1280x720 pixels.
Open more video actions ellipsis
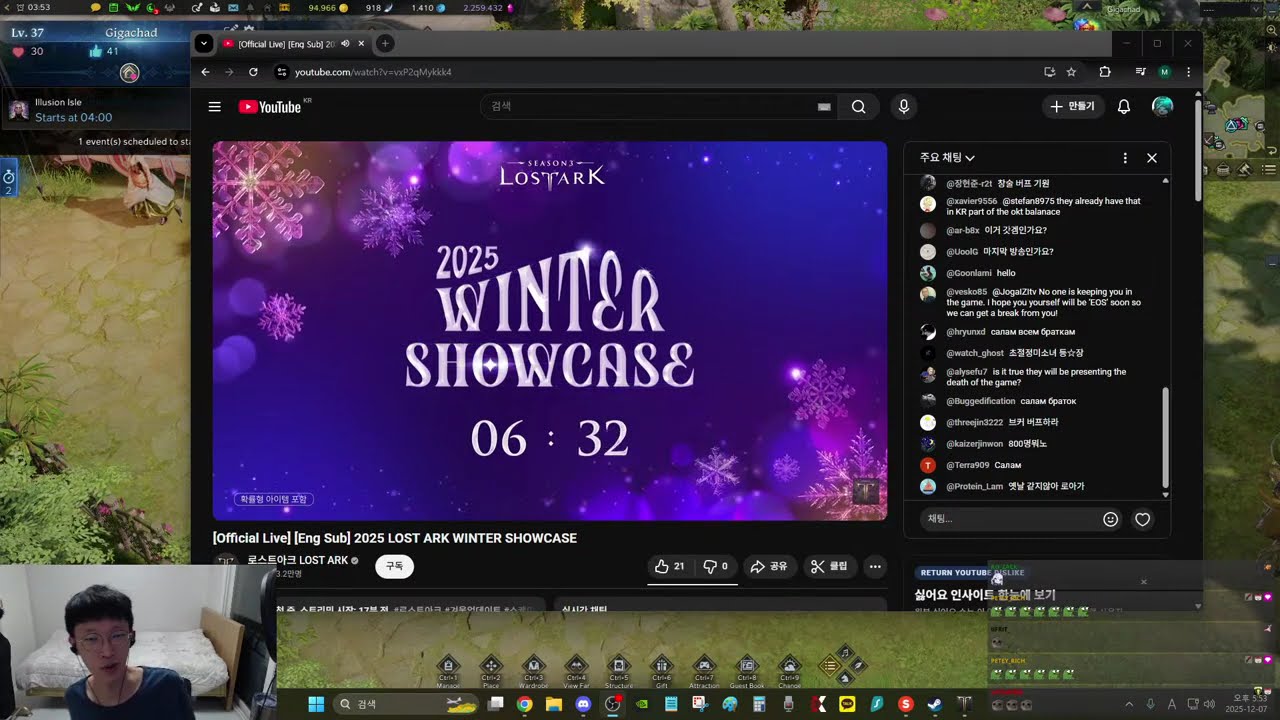coord(875,566)
